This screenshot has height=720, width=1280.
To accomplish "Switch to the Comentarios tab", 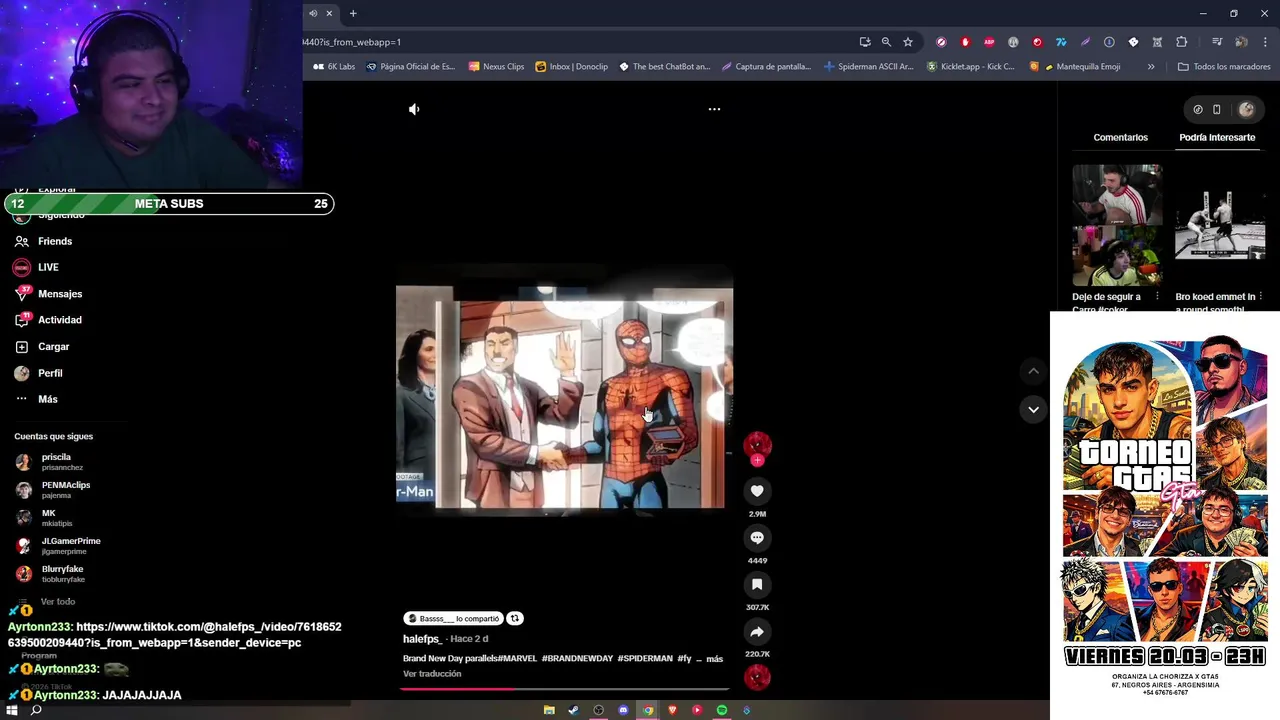I will [x=1120, y=137].
